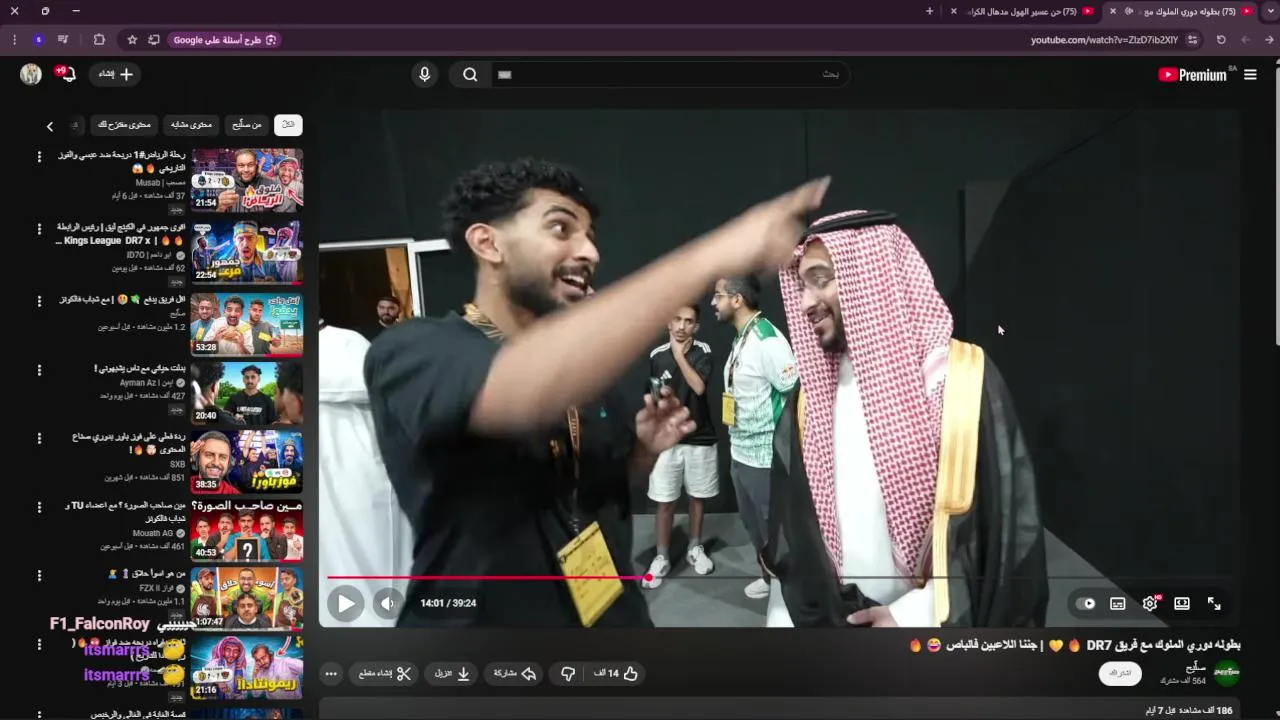Screen dimensions: 1280x720
Task: Select the 'محتوى مشابه' filter chip
Action: [191, 125]
